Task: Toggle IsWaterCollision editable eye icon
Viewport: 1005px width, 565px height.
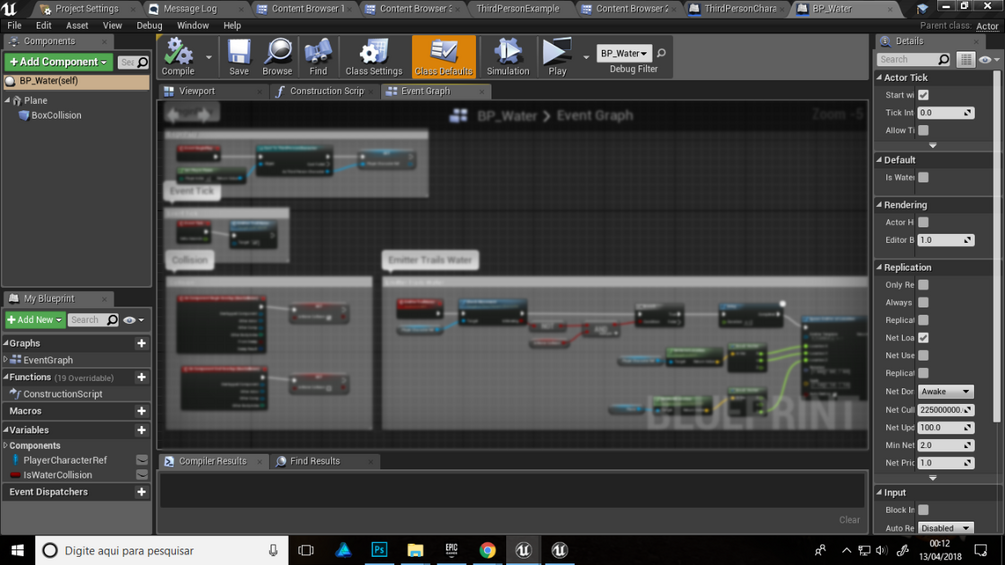Action: (x=142, y=475)
